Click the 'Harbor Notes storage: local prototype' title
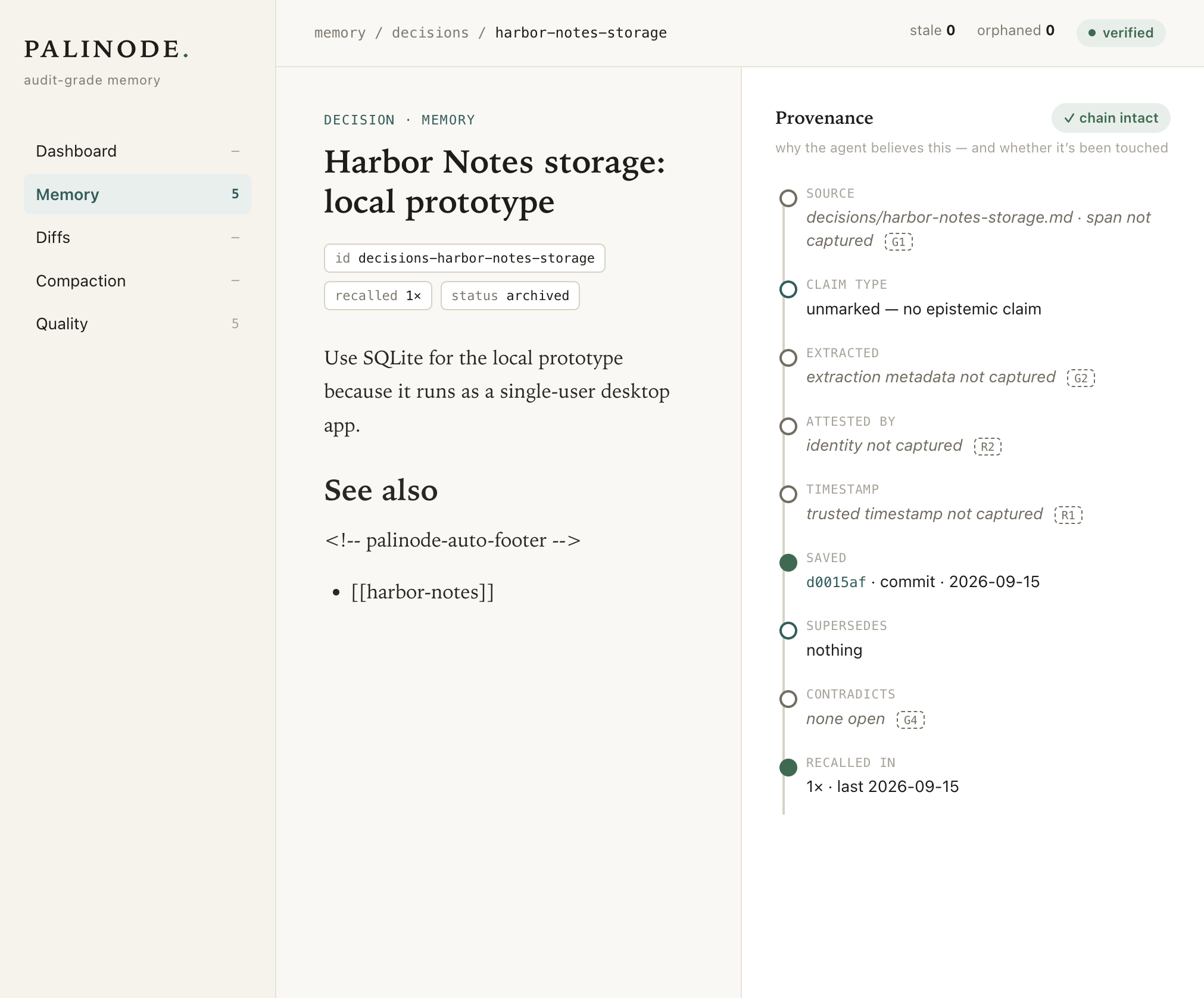Screen dimensions: 1204x998 pos(495,182)
